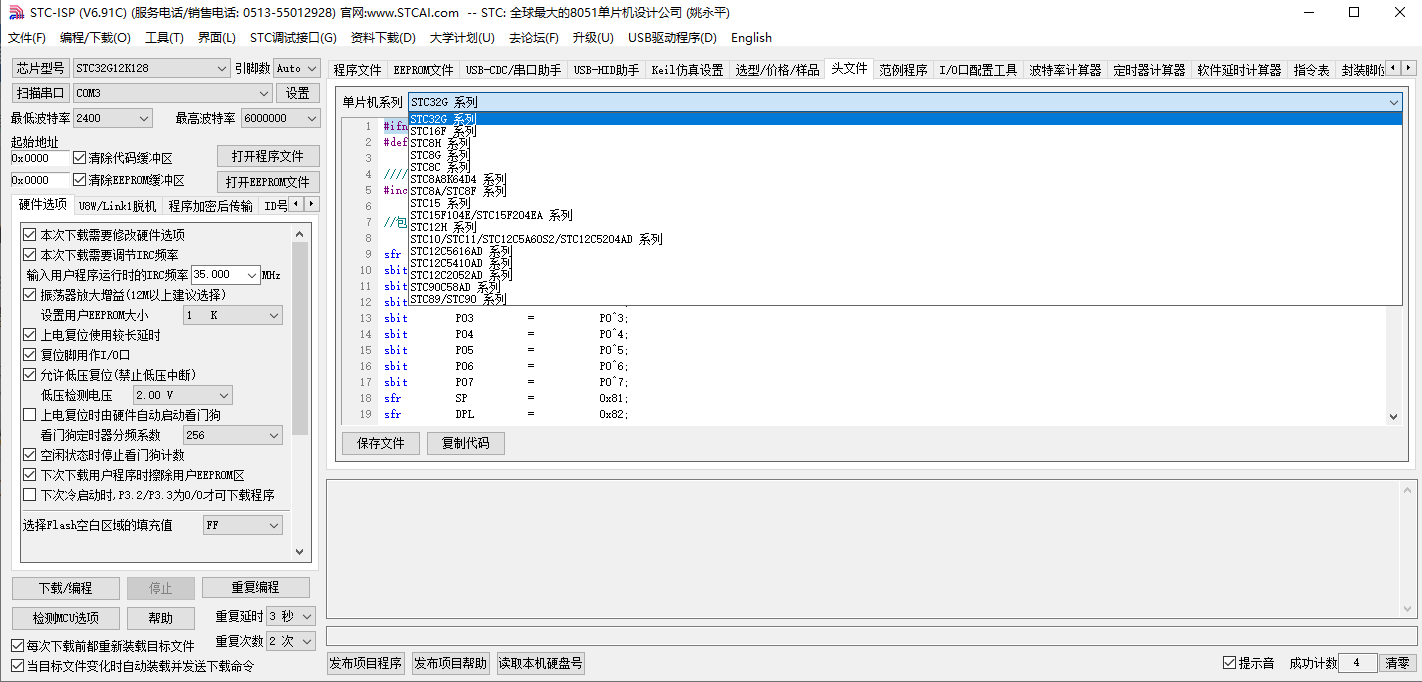Collapse the 单片机系列 combo box arrow
The image size is (1422, 682).
point(1393,102)
